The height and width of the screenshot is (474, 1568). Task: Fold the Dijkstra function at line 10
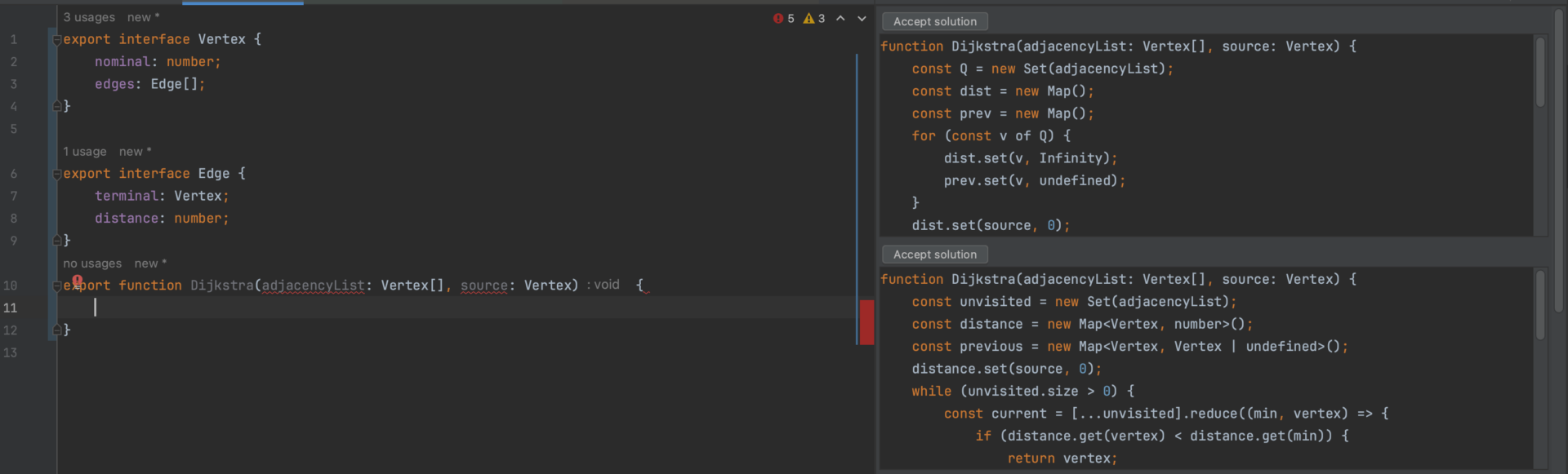(57, 286)
